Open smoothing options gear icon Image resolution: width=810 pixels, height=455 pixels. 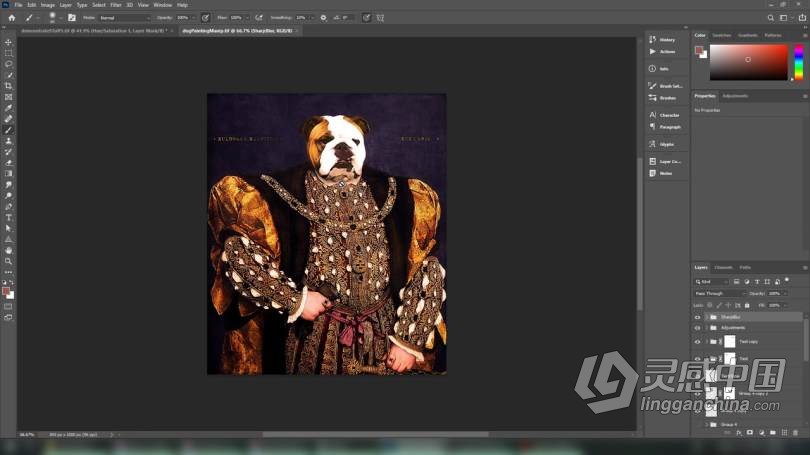tap(323, 18)
